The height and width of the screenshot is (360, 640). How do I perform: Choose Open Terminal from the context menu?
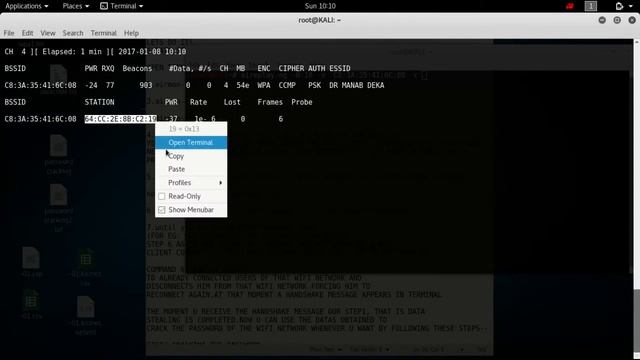coord(191,142)
